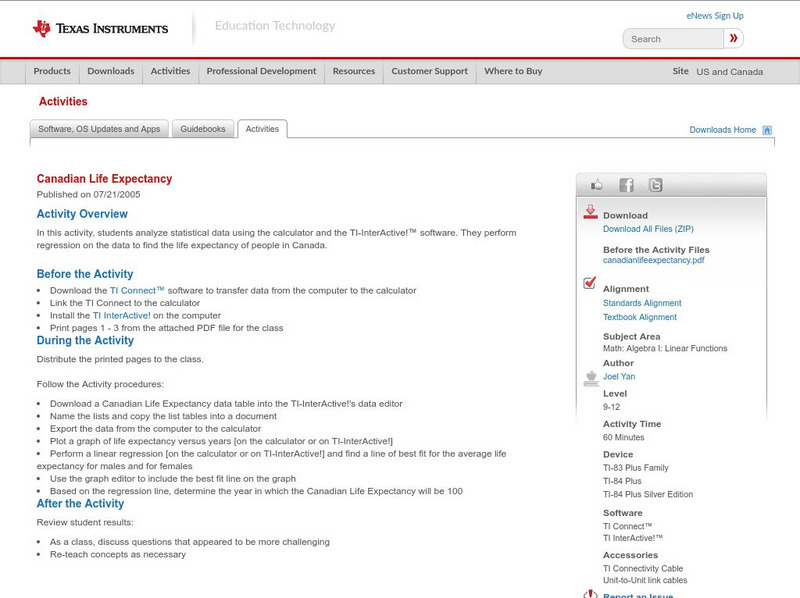Screen dimensions: 800x598
Task: Click the red download arrow icon
Action: 590,212
